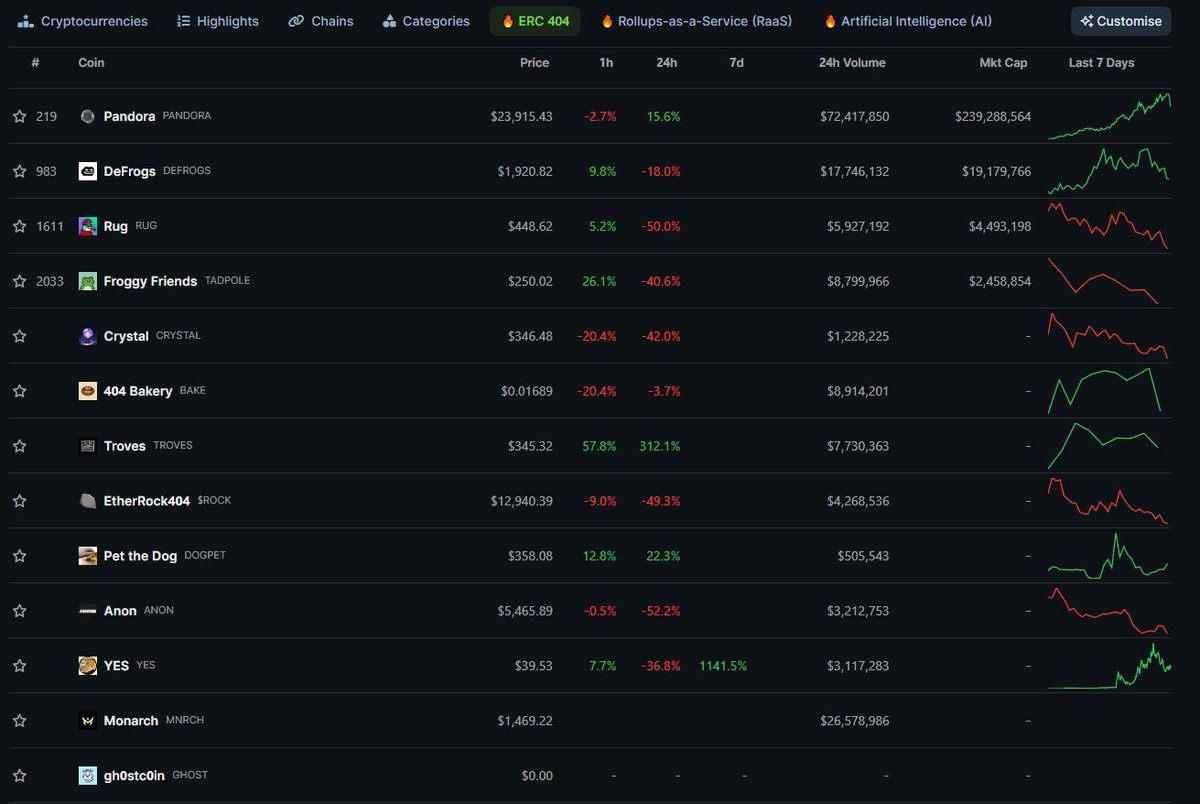The image size is (1200, 804).
Task: Open the EtherRock404 coin link
Action: point(147,501)
